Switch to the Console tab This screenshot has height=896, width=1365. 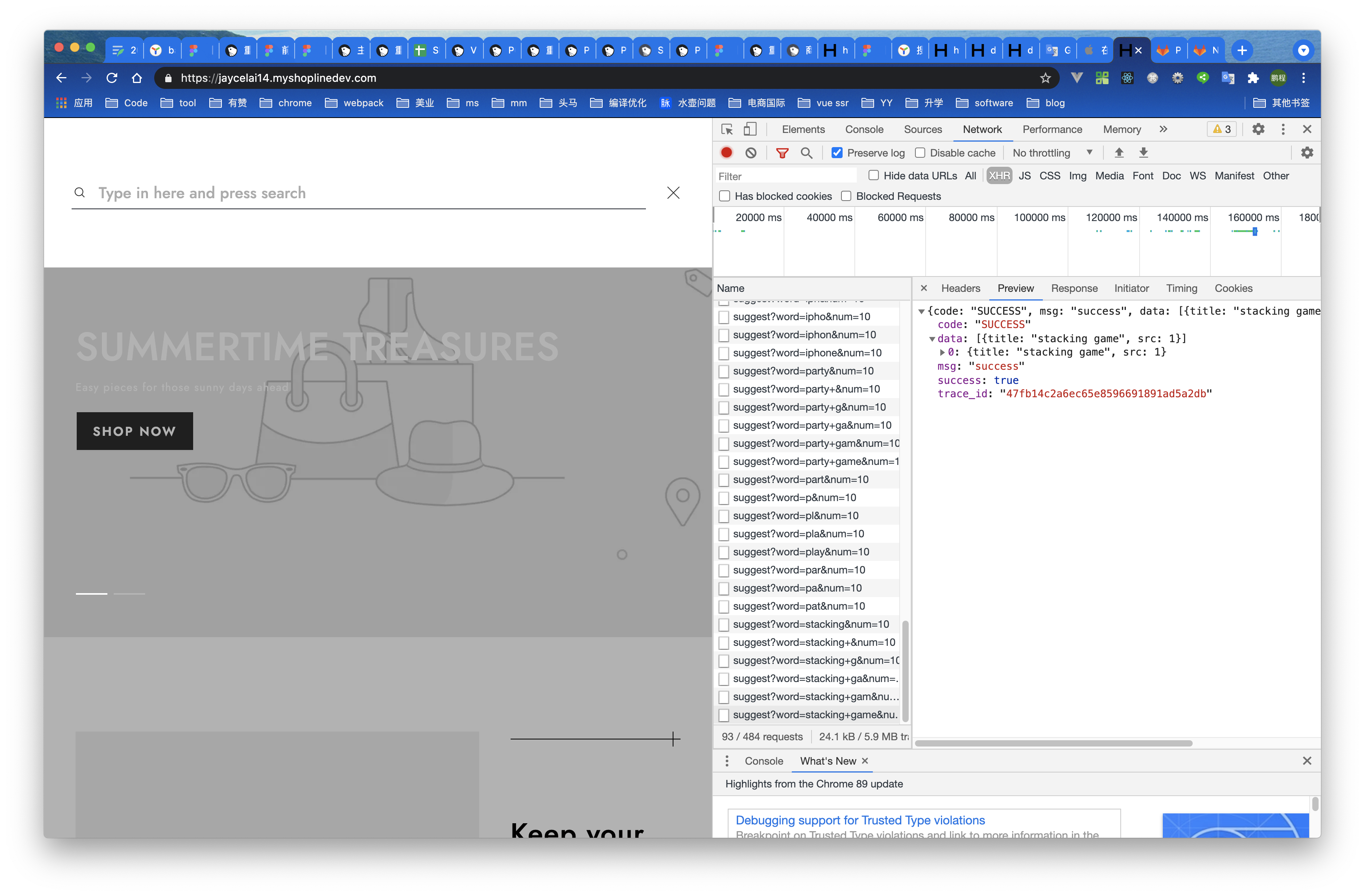[864, 129]
